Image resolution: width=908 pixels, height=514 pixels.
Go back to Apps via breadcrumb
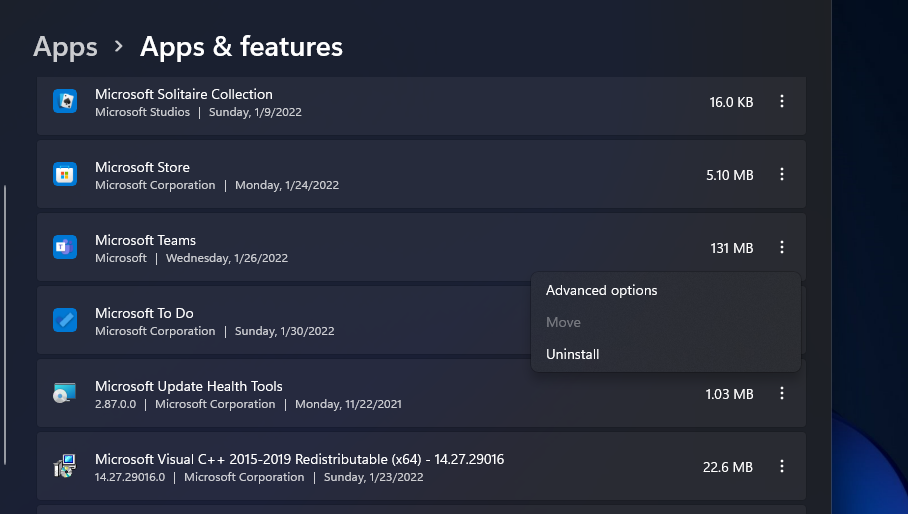tap(65, 46)
